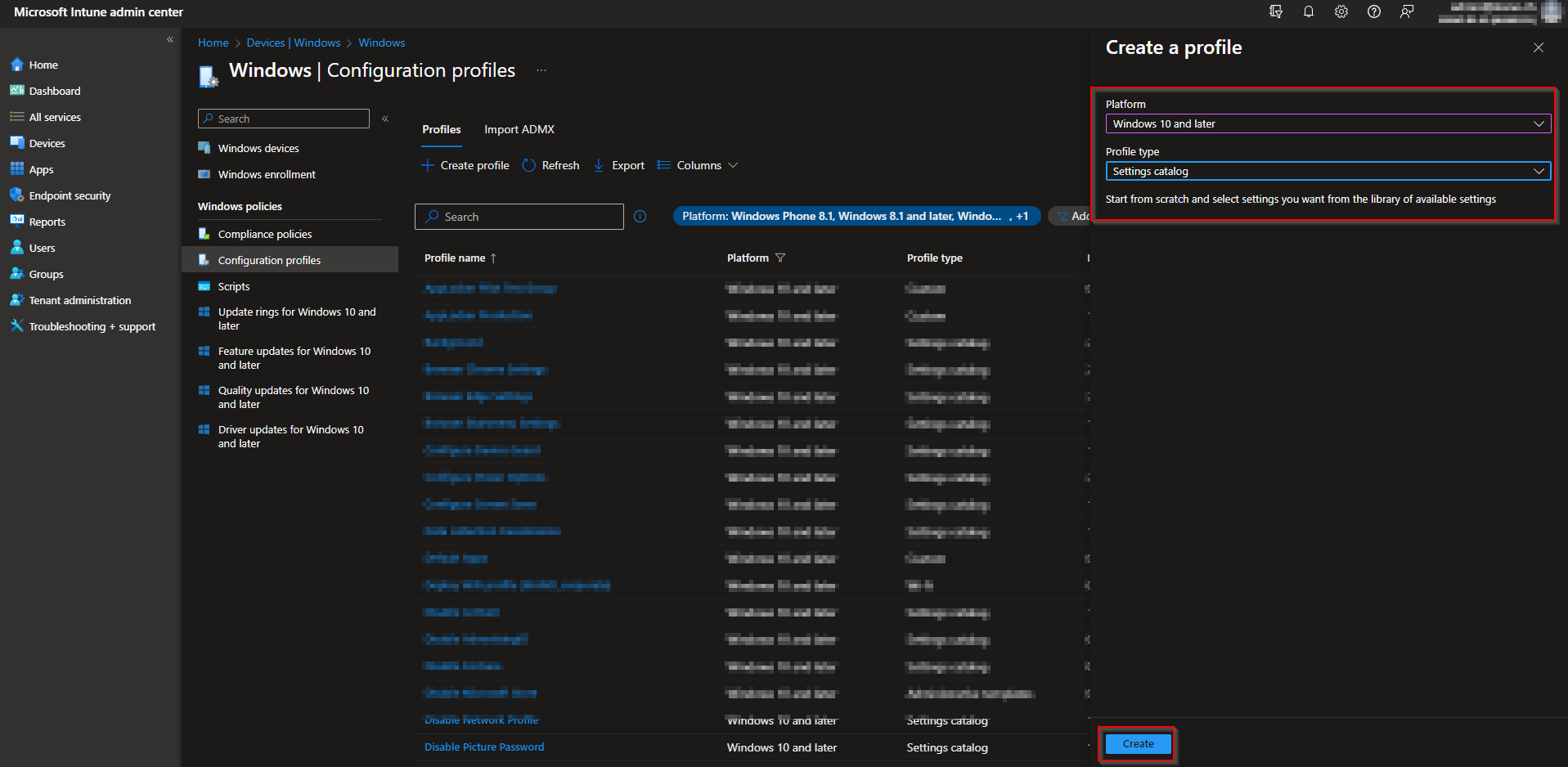Open the Disable Network Profile configuration

tap(481, 720)
